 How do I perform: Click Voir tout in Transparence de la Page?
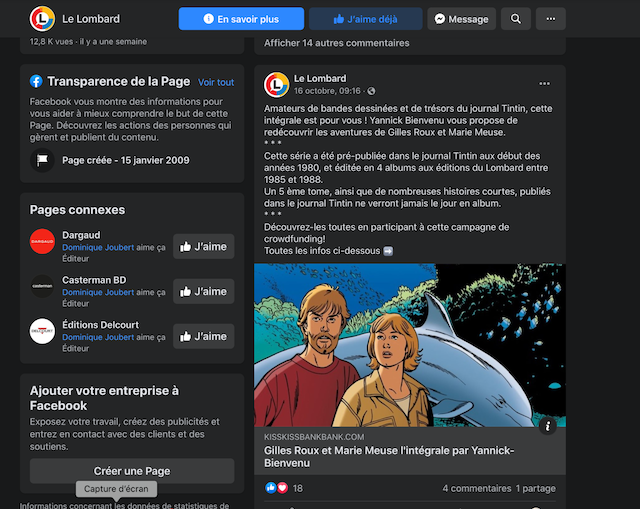tap(216, 82)
